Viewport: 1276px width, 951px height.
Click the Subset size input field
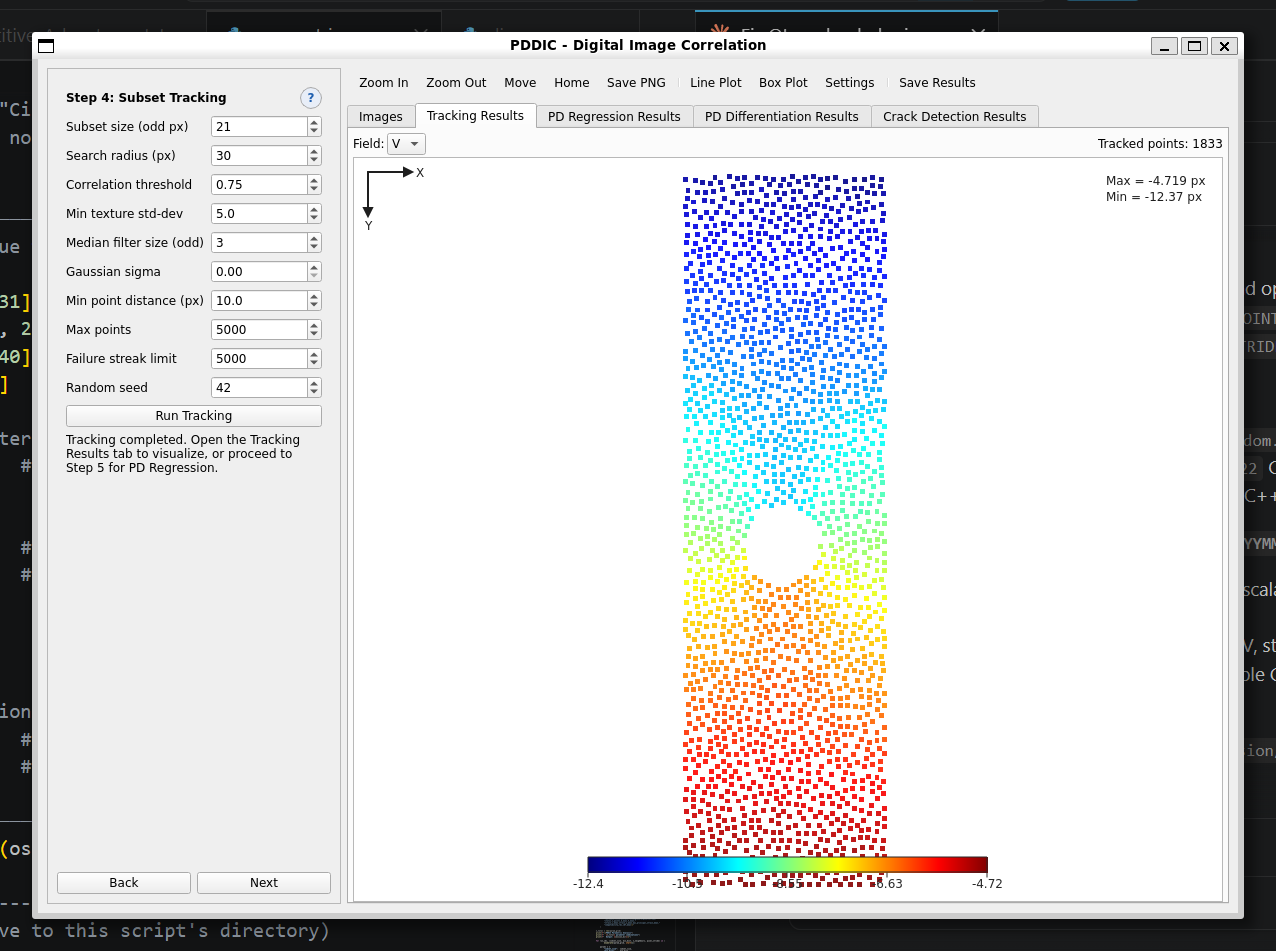coord(259,127)
